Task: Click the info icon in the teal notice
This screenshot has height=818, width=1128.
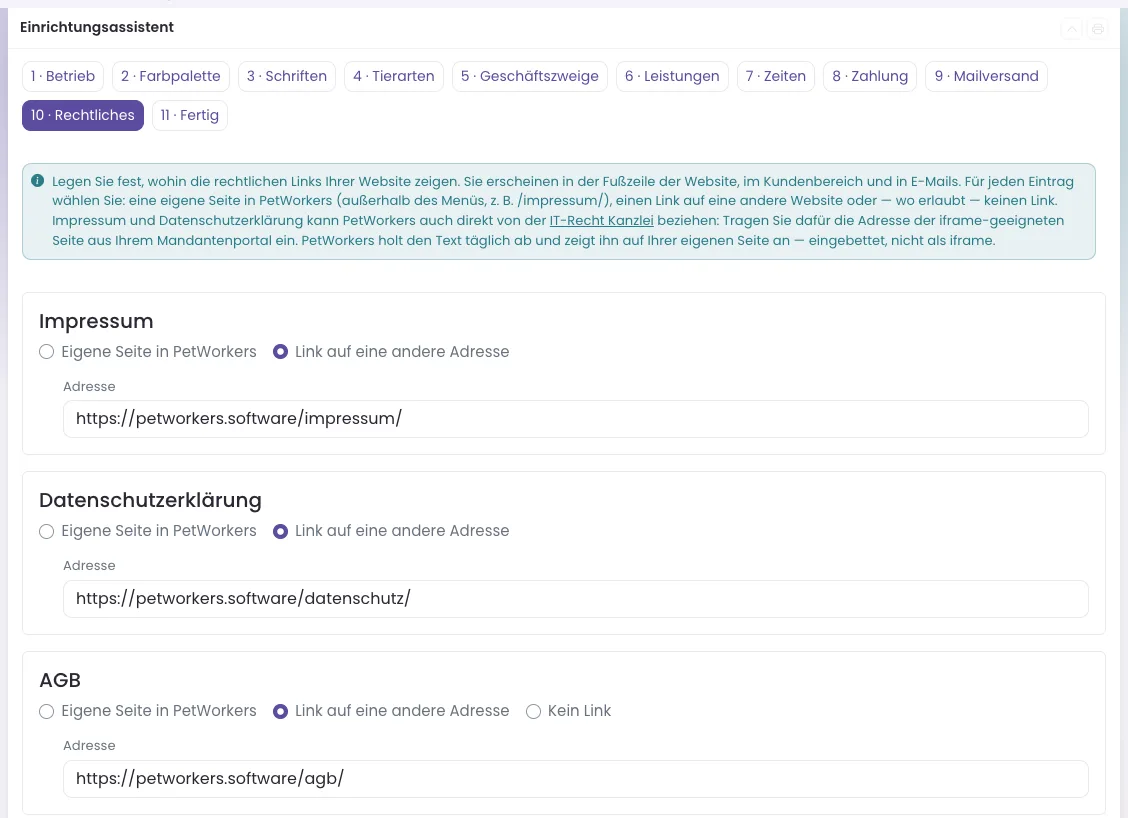Action: pos(38,181)
